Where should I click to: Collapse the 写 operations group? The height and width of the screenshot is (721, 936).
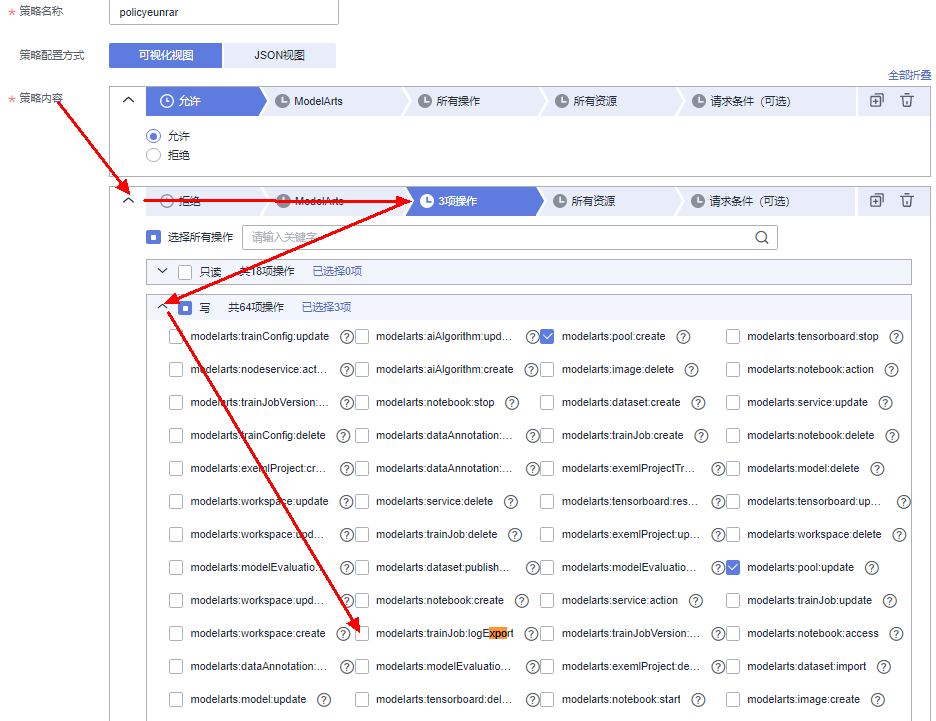tap(162, 306)
